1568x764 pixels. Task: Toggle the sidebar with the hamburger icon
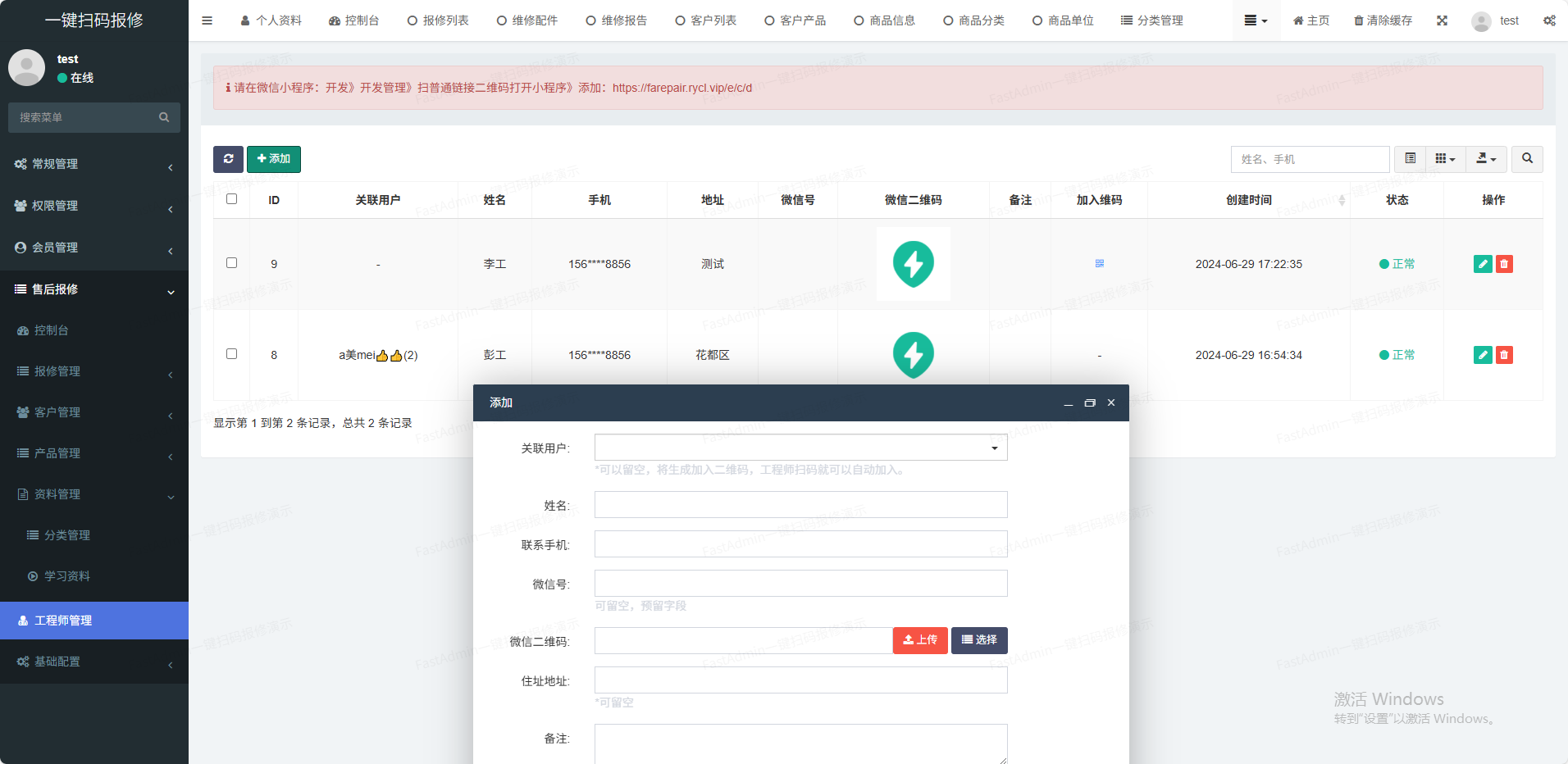pos(207,20)
